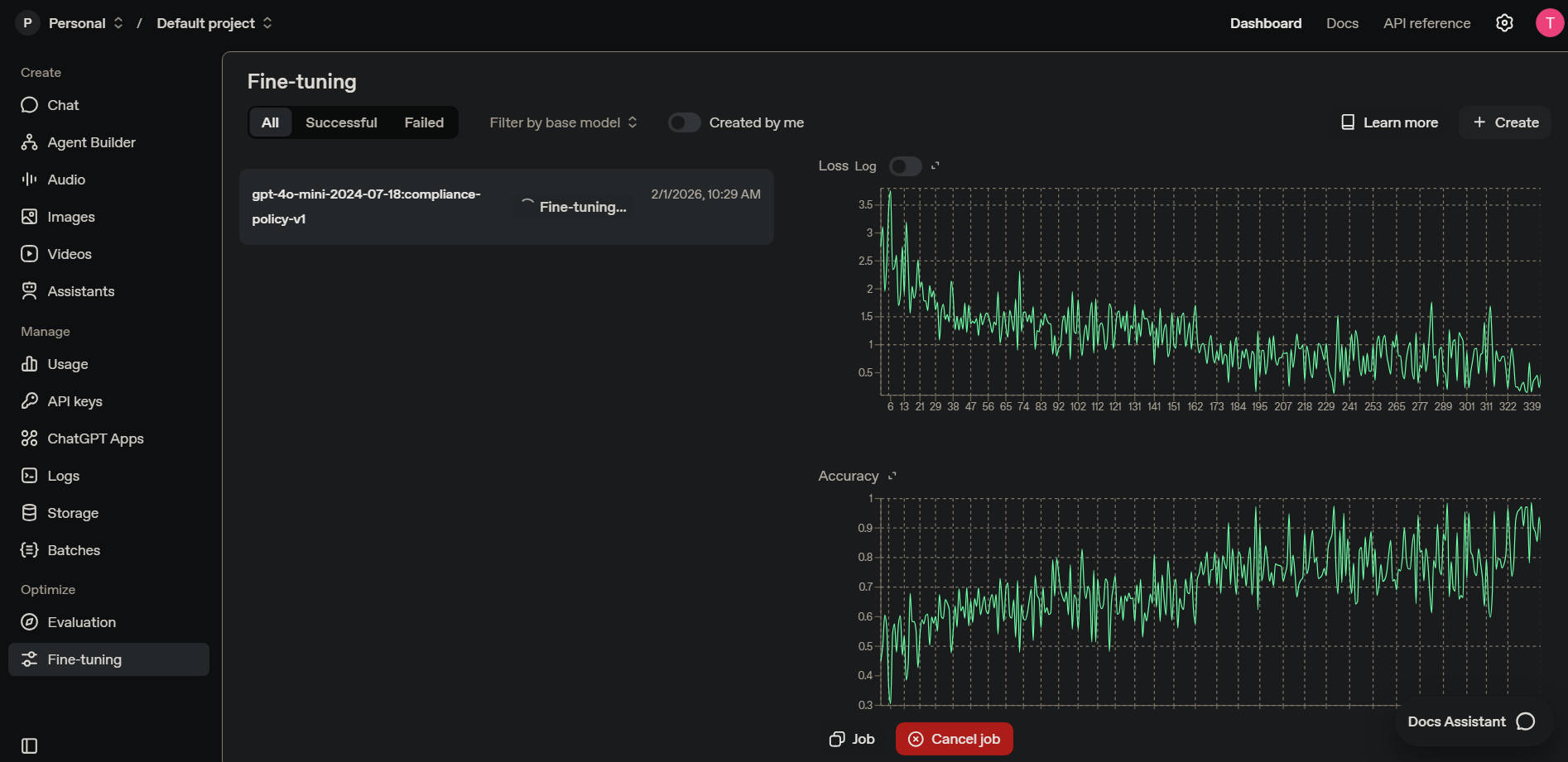Click the Loss chart plot area
This screenshot has width=1568, height=762.
point(1210,291)
